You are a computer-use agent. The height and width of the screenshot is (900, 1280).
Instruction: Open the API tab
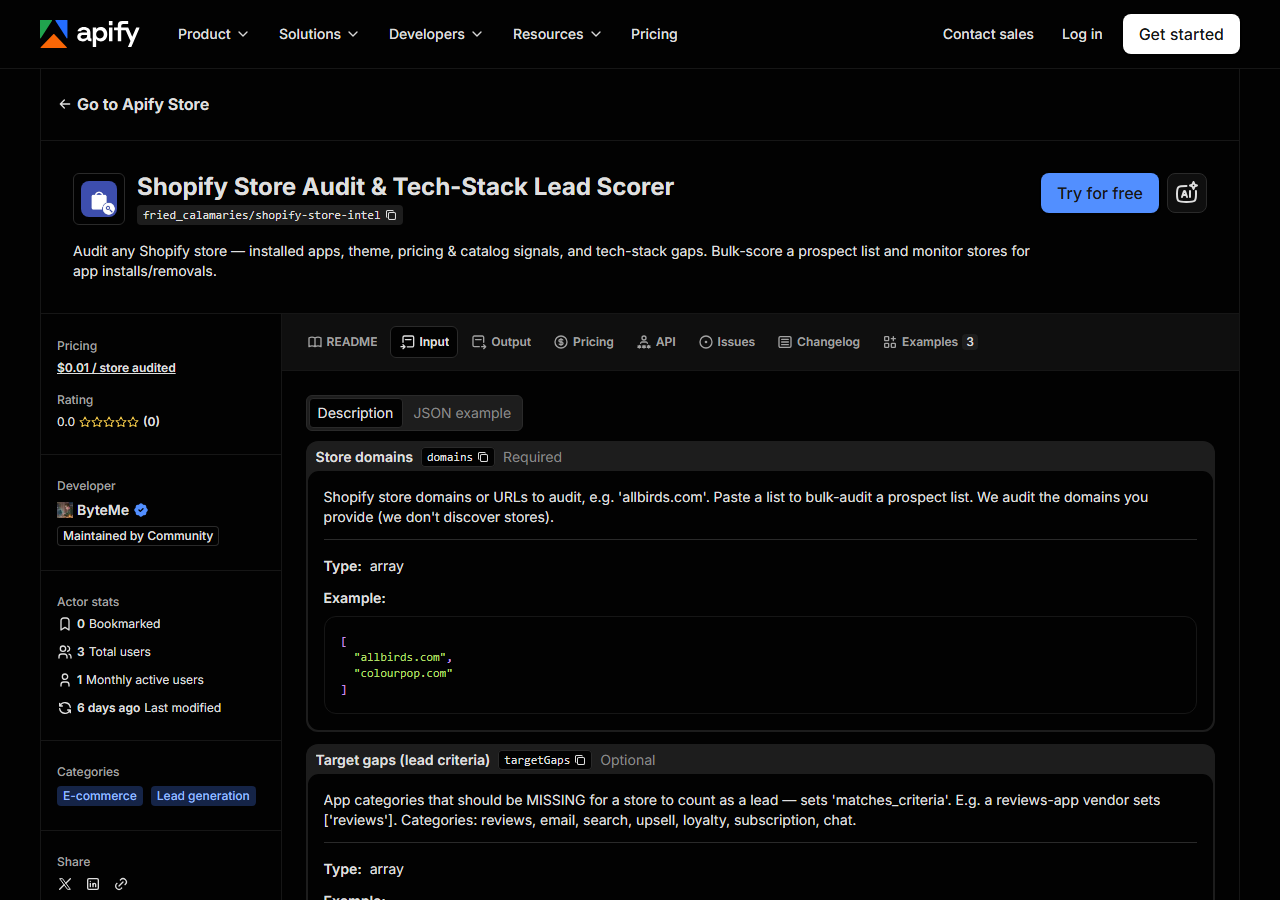pos(656,342)
